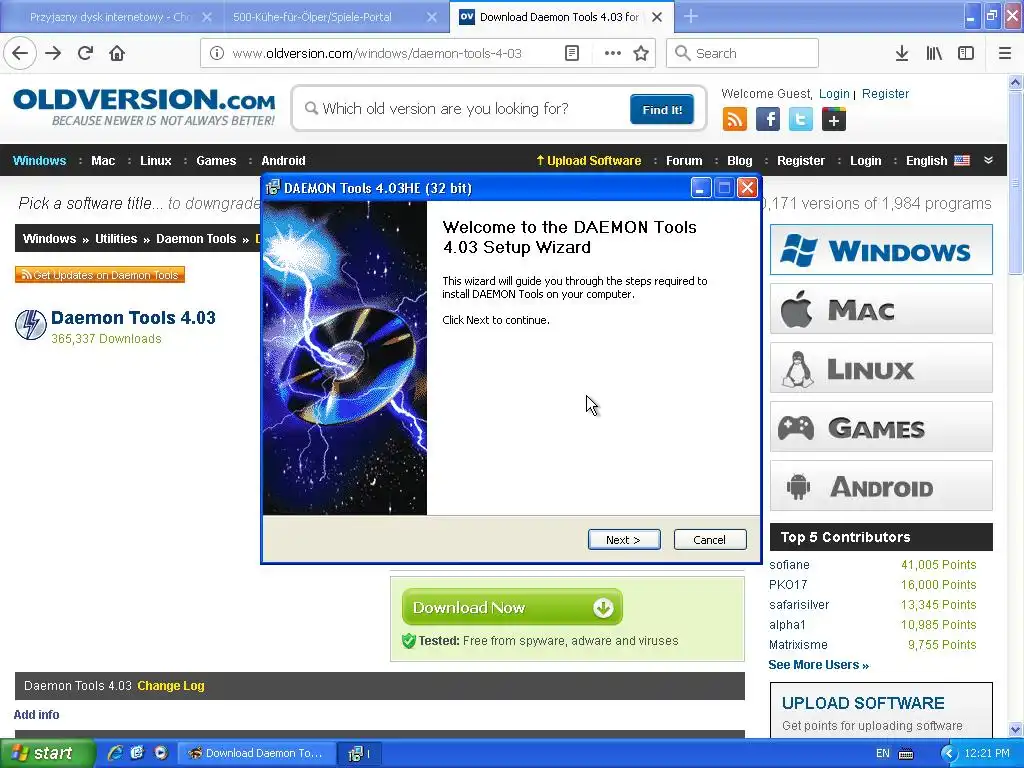Image resolution: width=1024 pixels, height=768 pixels.
Task: Select Mac in site navigation
Action: click(x=103, y=161)
